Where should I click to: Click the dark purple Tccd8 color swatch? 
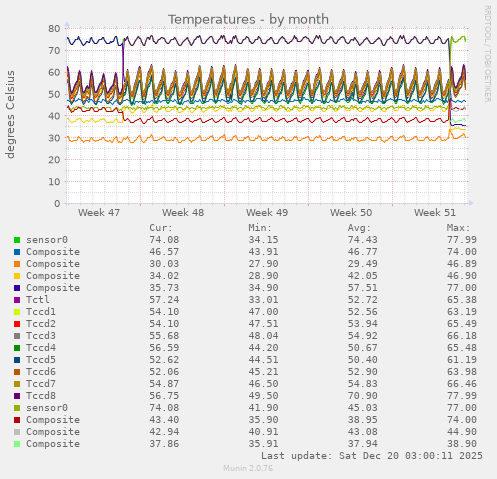[x=17, y=396]
